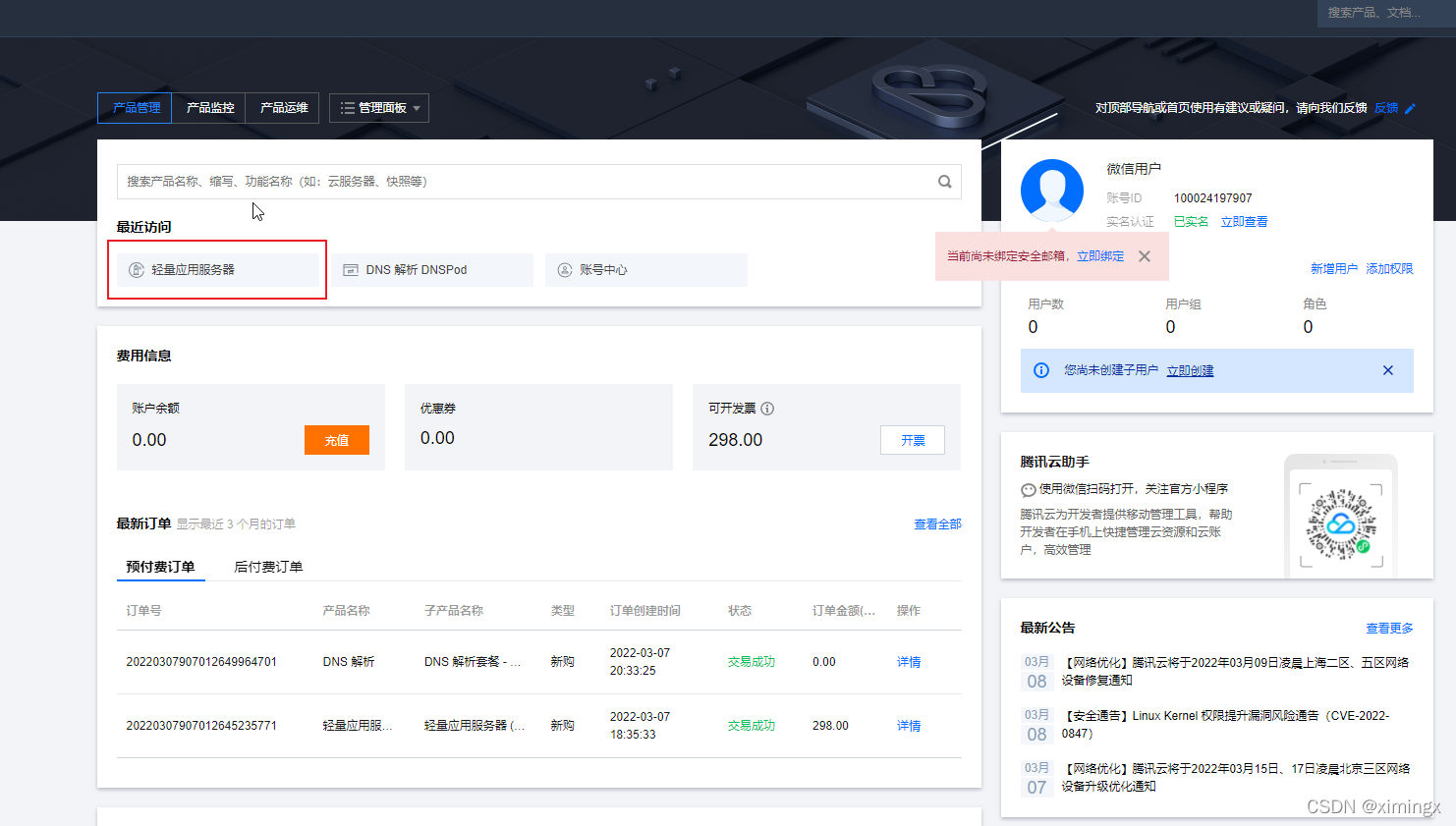Image resolution: width=1456 pixels, height=826 pixels.
Task: Open the 03月09日 上海二区 network optimization announcement
Action: (1235, 671)
